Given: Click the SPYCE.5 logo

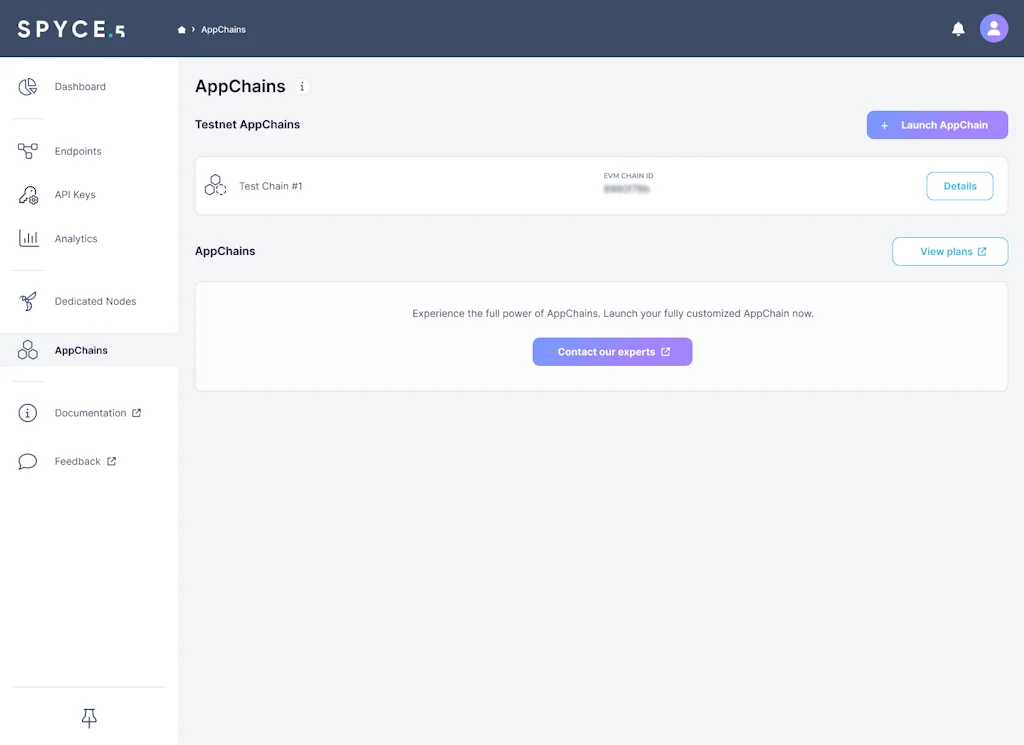Looking at the screenshot, I should tap(68, 28).
